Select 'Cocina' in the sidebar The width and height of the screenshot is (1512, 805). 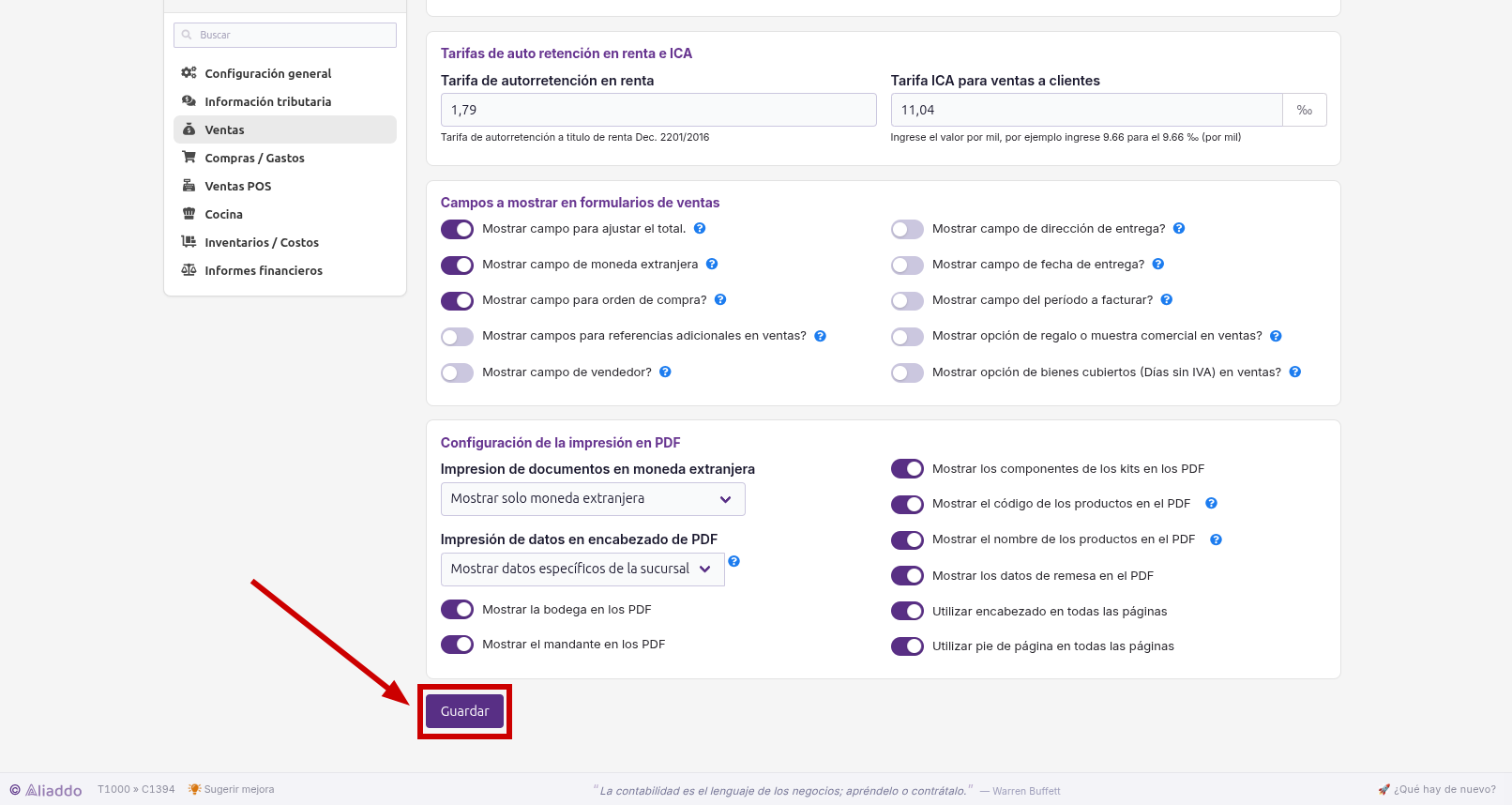(x=285, y=214)
